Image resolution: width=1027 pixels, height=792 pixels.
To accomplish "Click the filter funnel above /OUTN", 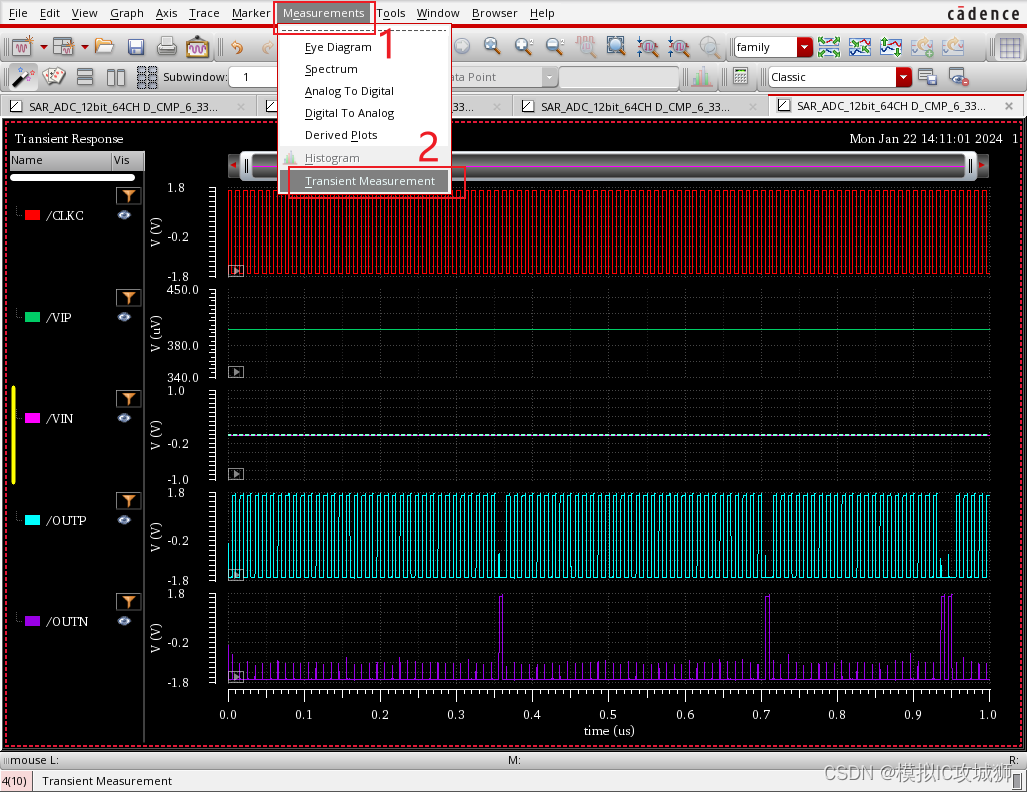I will coord(128,601).
